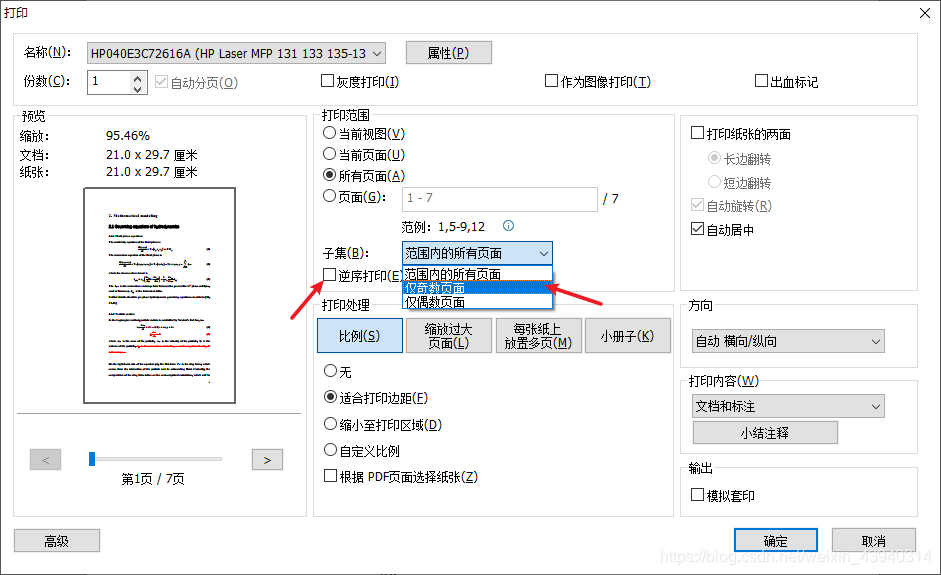
Task: Close the 打印 dialog window
Action: pos(925,13)
